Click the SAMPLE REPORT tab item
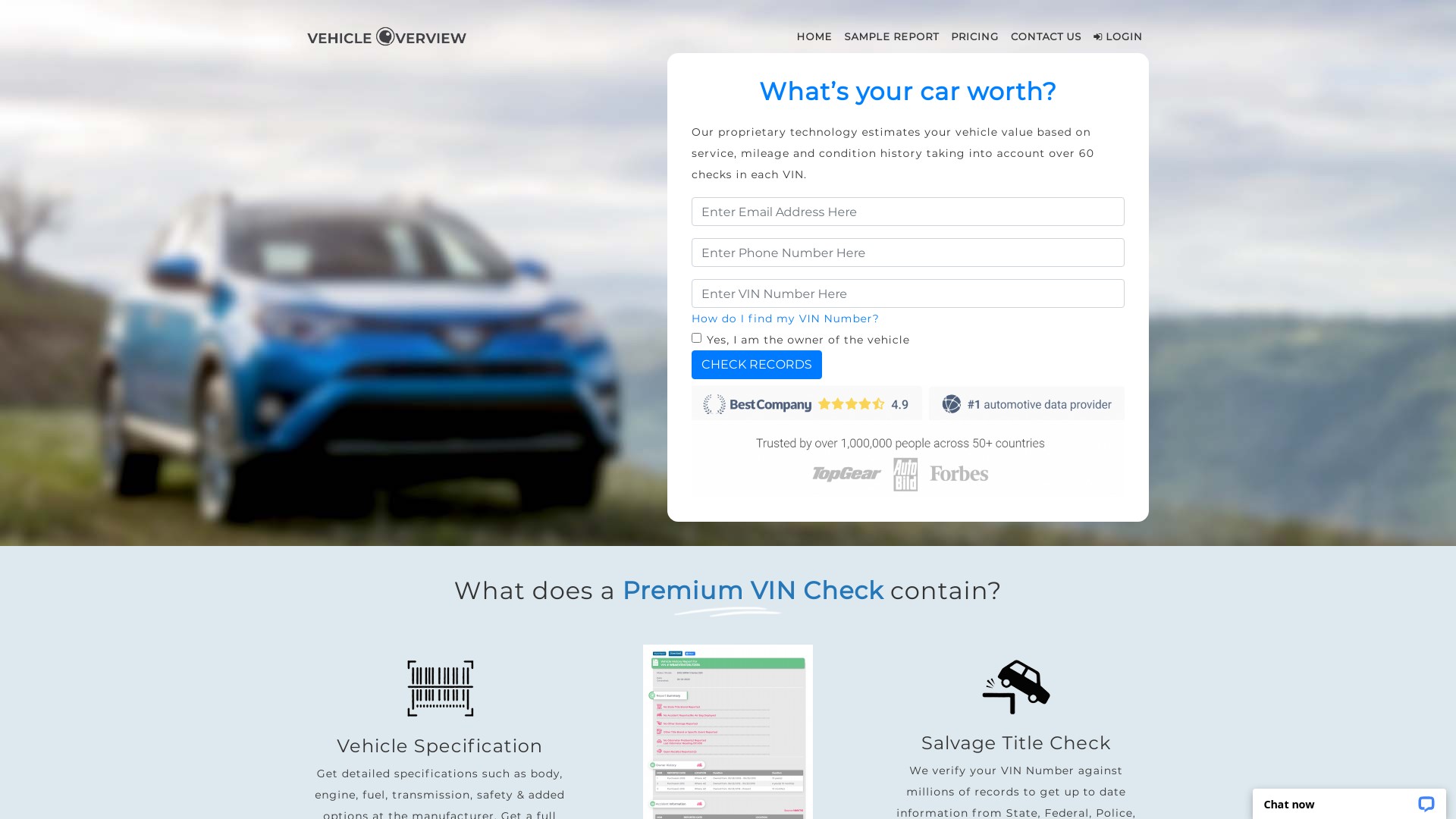Viewport: 1456px width, 819px height. tap(891, 36)
